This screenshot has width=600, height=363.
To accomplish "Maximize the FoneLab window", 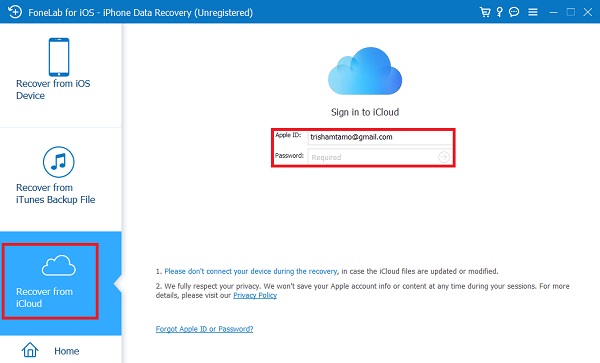I will (571, 12).
